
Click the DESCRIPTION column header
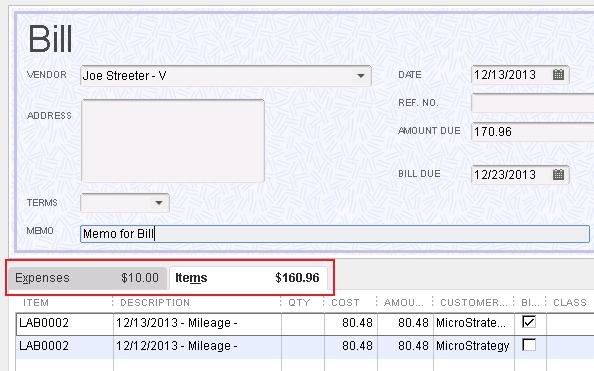coord(155,302)
